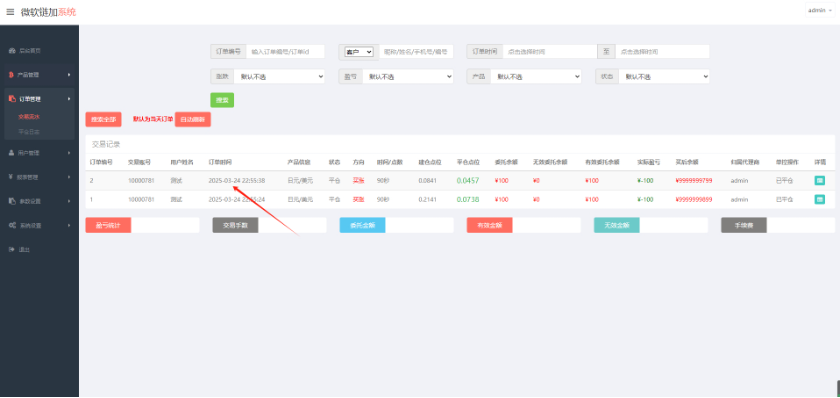Click the green 0.0457 close price
The width and height of the screenshot is (840, 398).
click(x=468, y=181)
